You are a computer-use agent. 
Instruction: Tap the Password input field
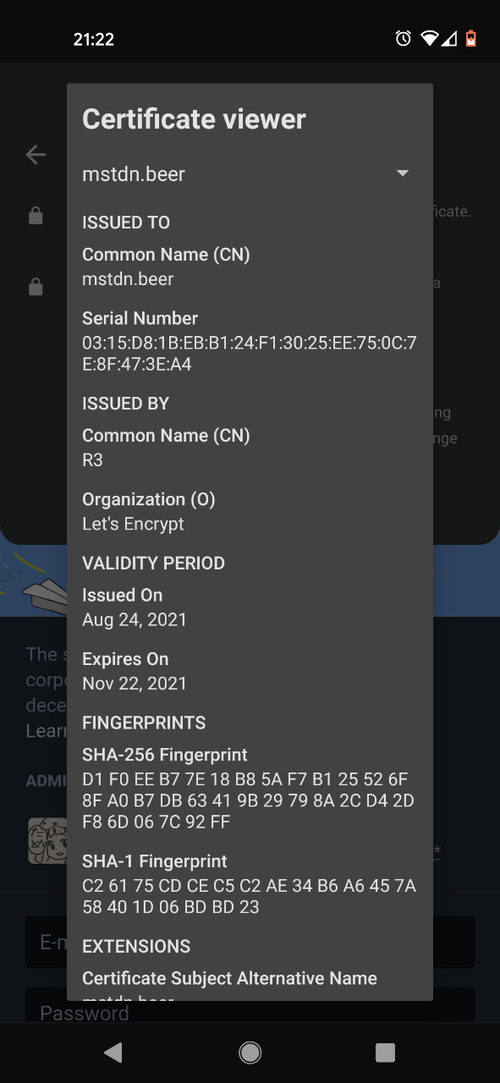pos(250,1006)
